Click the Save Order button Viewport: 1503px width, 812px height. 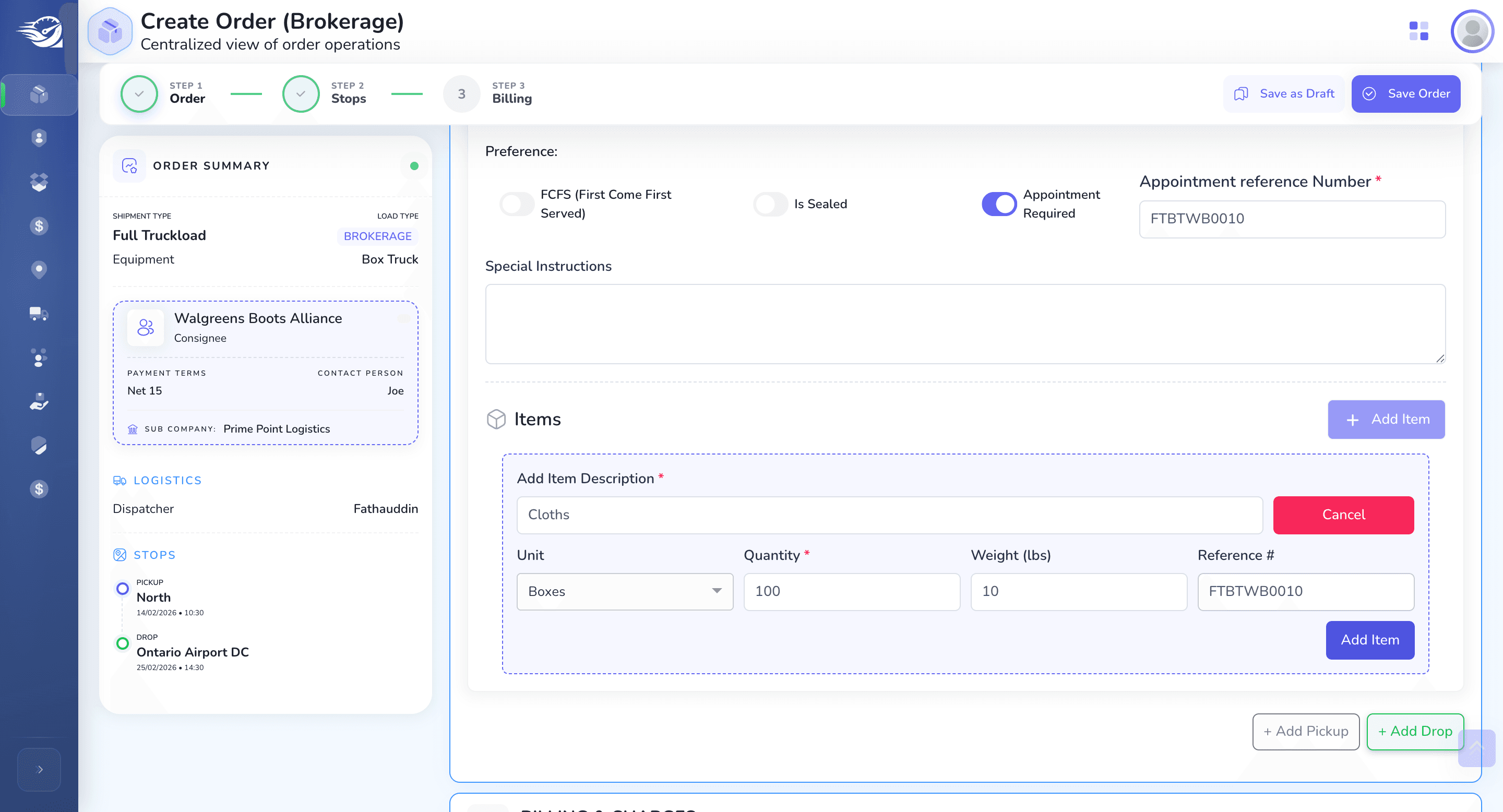point(1406,93)
